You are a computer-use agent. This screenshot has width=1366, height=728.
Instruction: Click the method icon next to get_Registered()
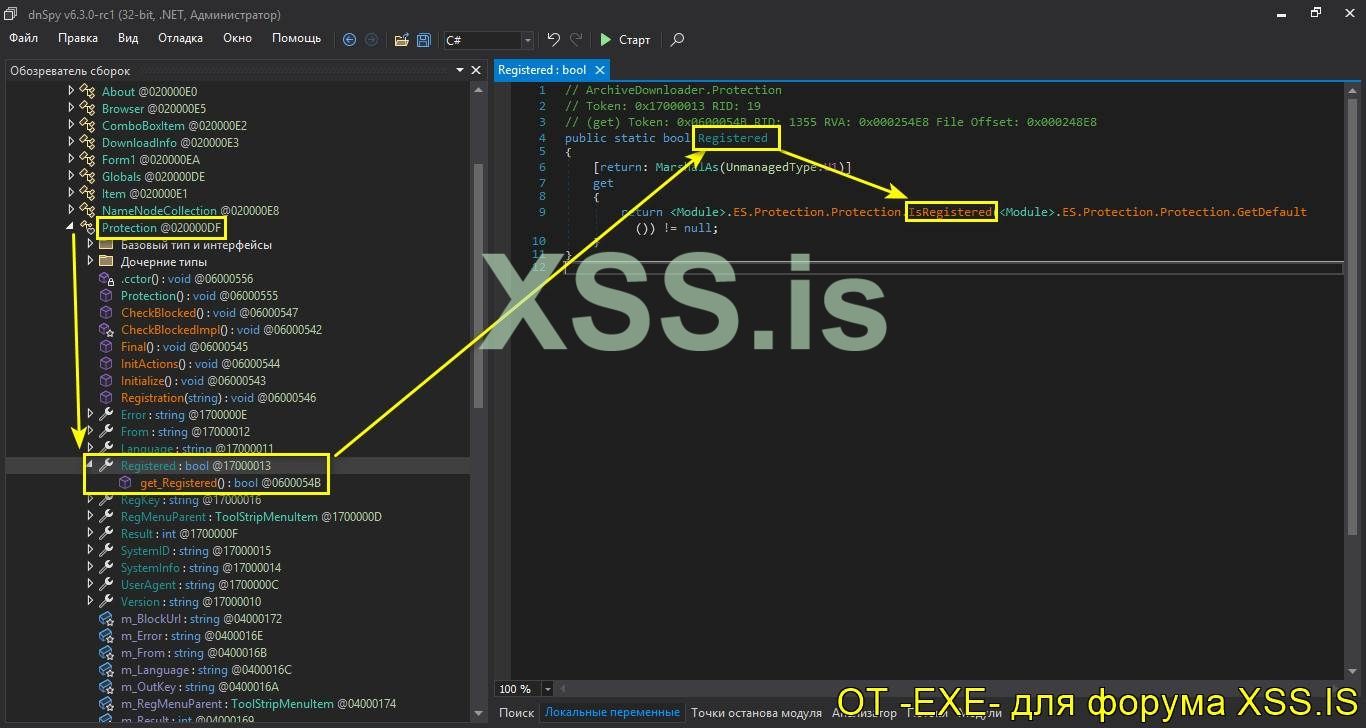[125, 482]
